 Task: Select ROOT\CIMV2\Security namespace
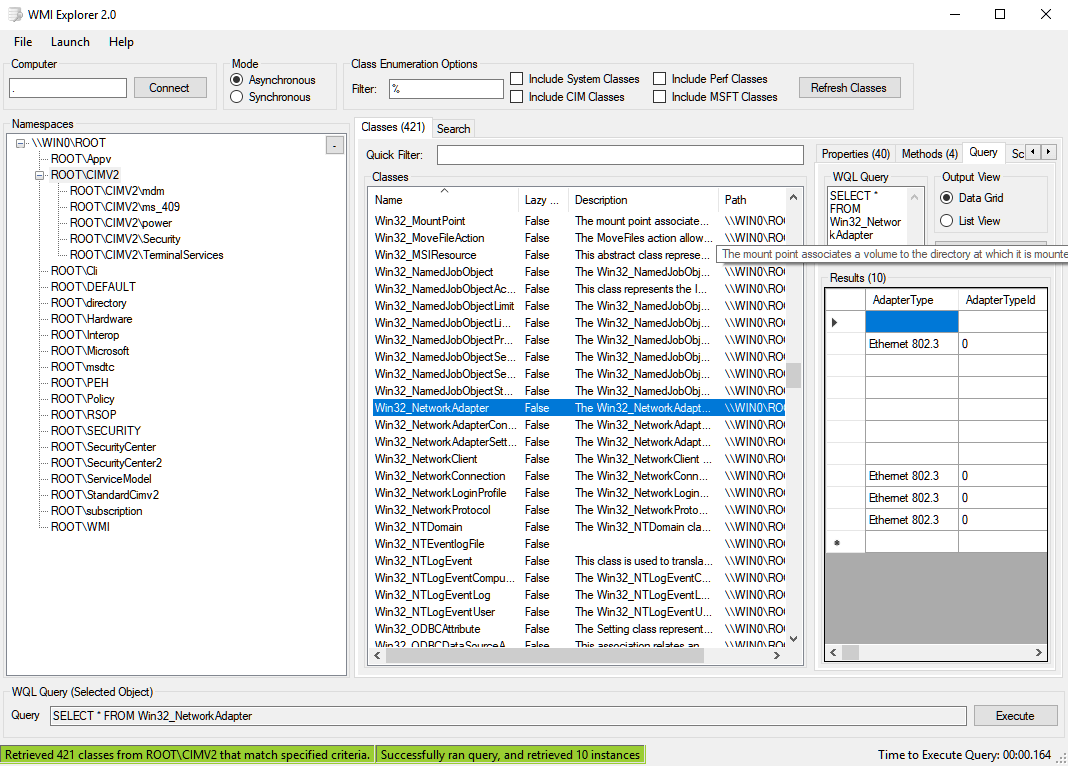pyautogui.click(x=125, y=239)
